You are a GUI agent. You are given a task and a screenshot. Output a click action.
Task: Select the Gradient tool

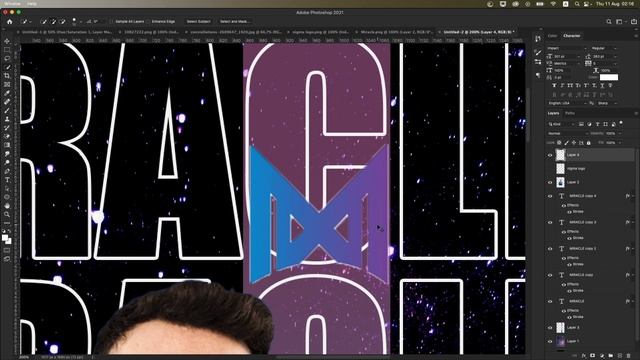tap(7, 145)
